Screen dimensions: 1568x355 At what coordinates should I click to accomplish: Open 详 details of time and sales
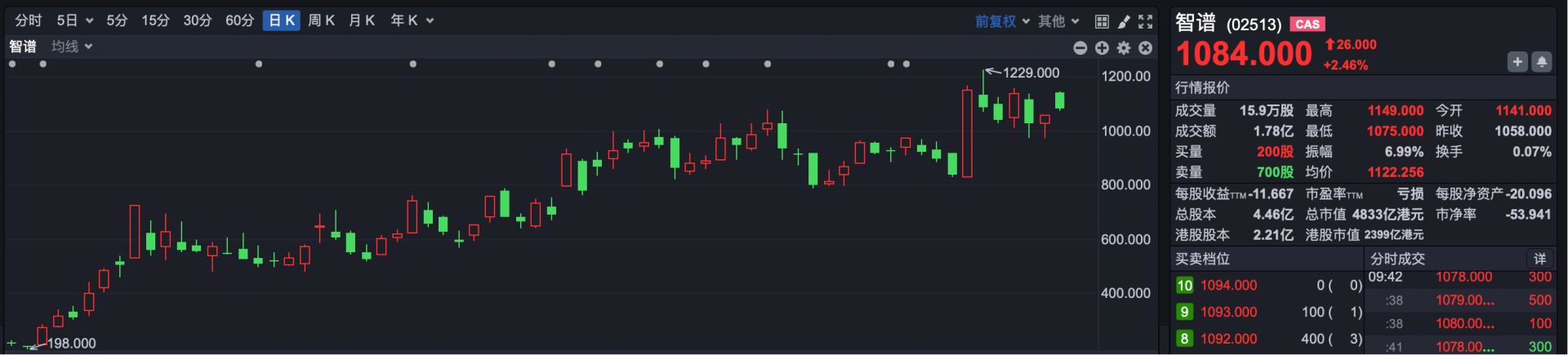tap(1539, 259)
